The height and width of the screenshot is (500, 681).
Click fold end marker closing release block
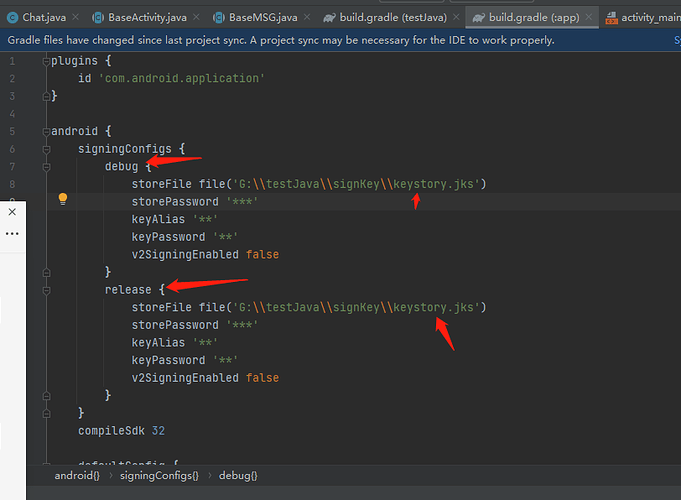click(x=46, y=396)
